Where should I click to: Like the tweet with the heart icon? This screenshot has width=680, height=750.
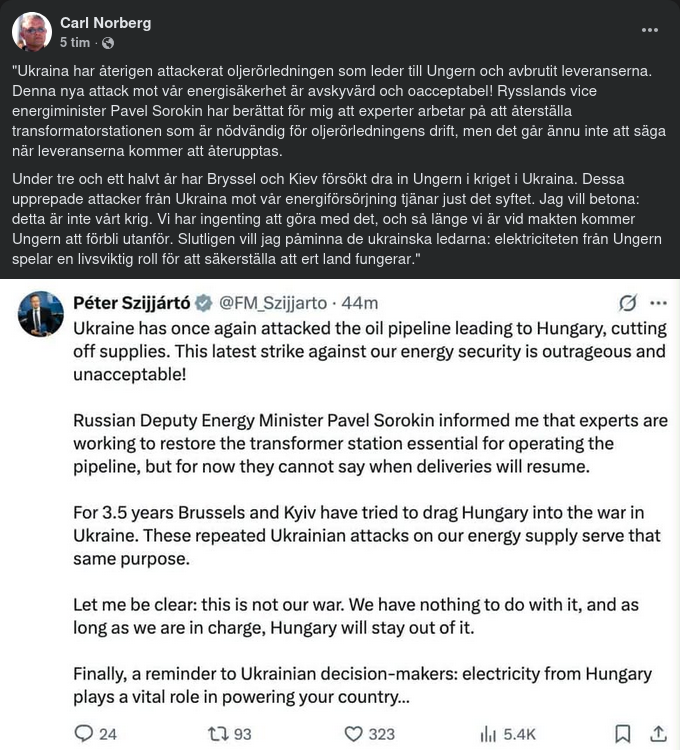353,734
